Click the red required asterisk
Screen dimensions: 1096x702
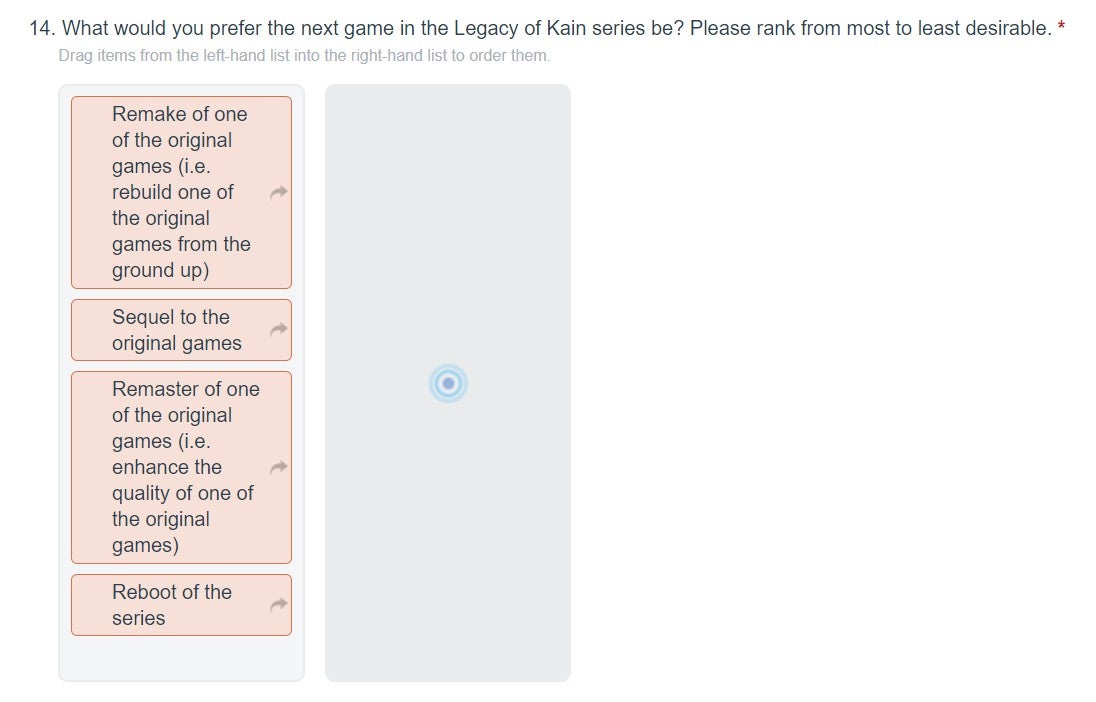1061,28
